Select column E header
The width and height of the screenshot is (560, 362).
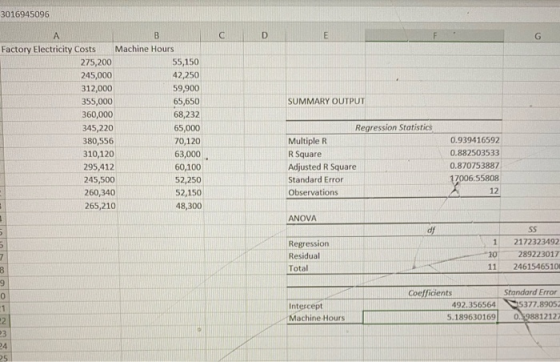(325, 36)
